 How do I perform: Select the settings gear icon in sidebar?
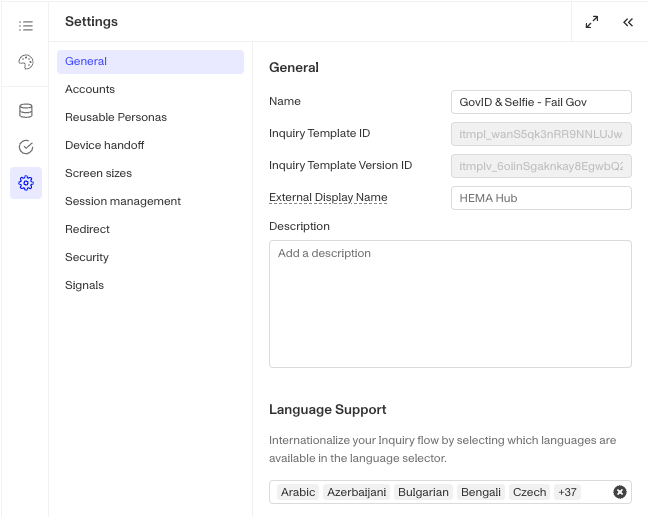pyautogui.click(x=26, y=183)
